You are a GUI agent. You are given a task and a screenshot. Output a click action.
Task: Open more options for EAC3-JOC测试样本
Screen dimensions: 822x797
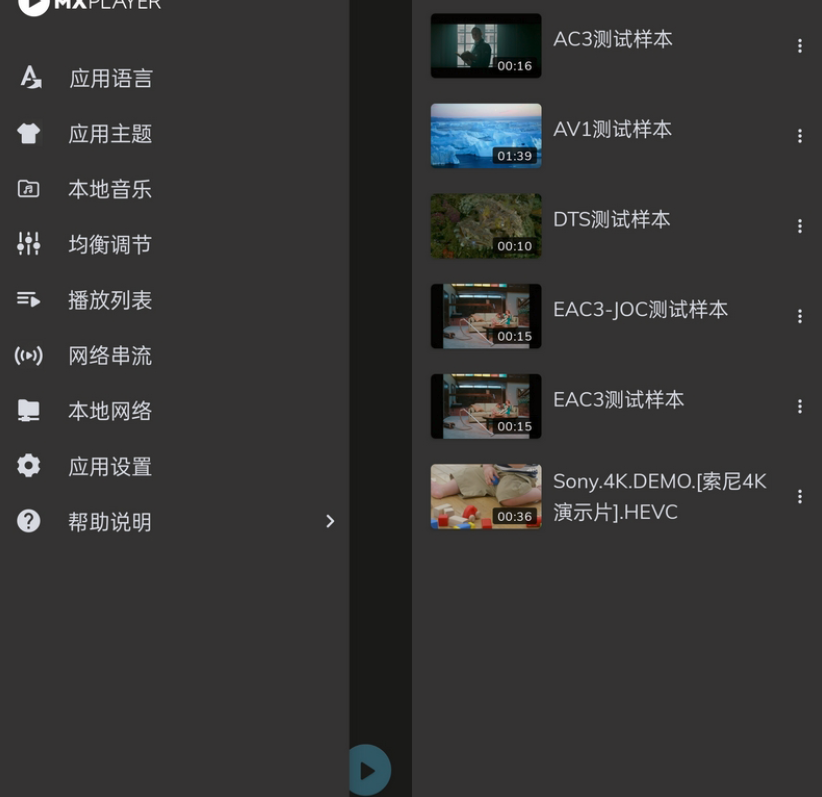[799, 316]
